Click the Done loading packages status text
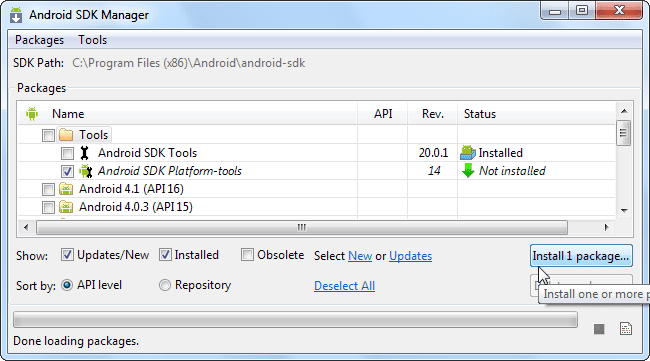Viewport: 650px width, 361px height. click(76, 341)
